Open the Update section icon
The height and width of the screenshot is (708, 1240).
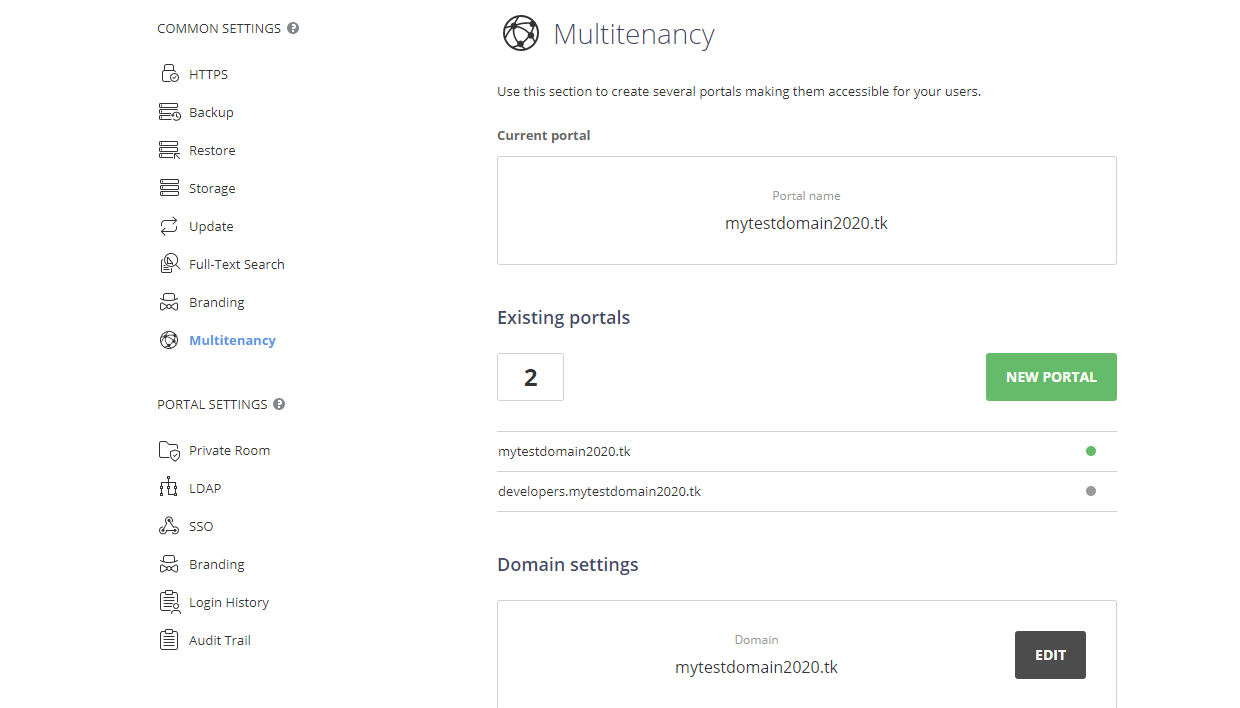[168, 225]
